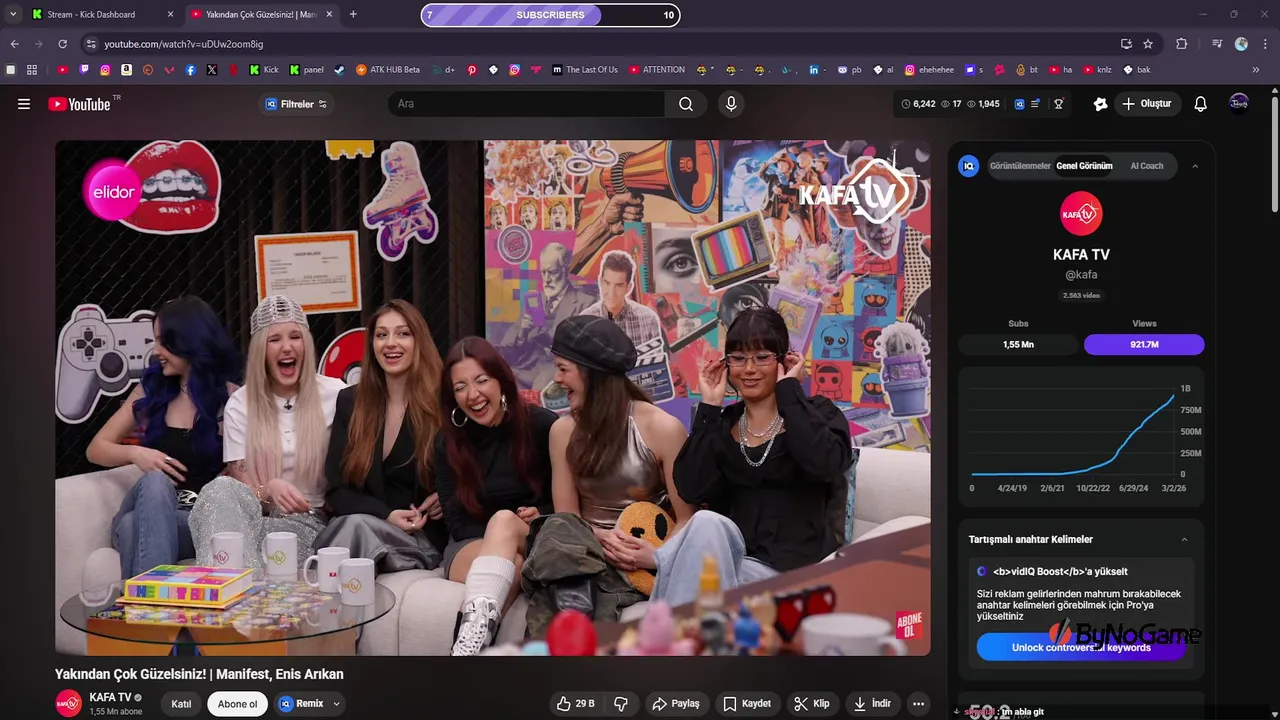Viewport: 1280px width, 720px height.
Task: Open the vidIQ AI sparkle icon beside Oluştur
Action: 1101,104
